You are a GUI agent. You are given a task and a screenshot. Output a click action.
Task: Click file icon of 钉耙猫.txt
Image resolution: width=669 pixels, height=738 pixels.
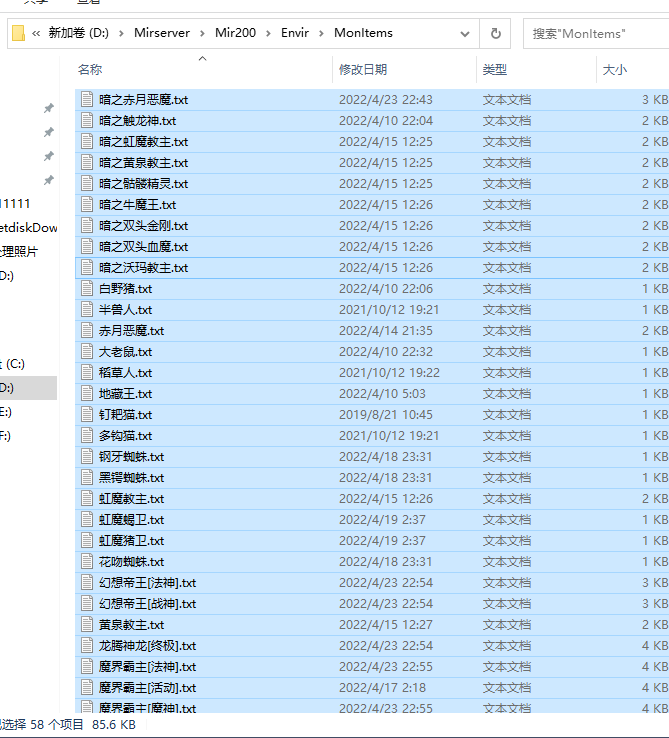click(87, 415)
